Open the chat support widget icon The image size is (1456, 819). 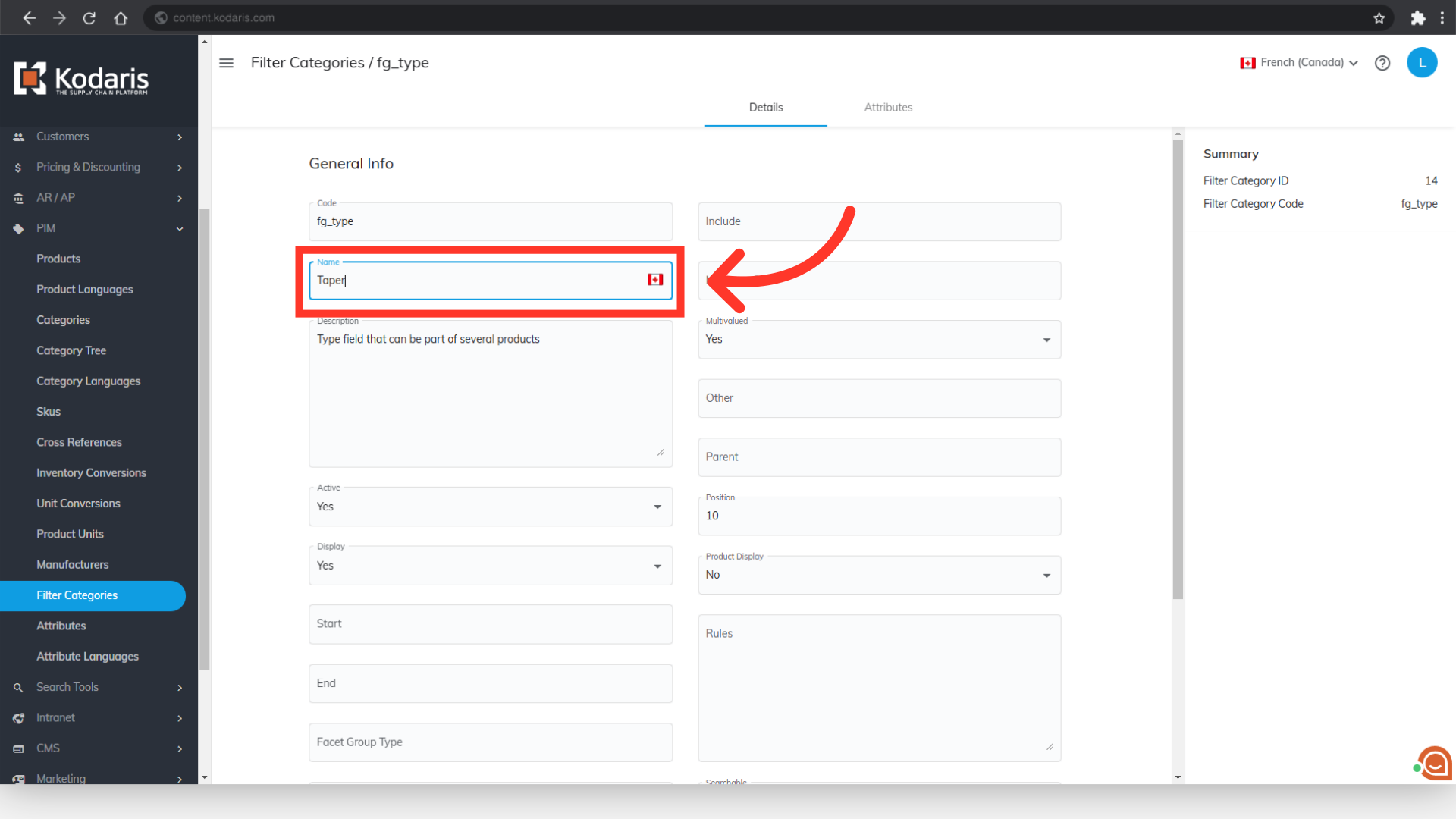tap(1434, 763)
